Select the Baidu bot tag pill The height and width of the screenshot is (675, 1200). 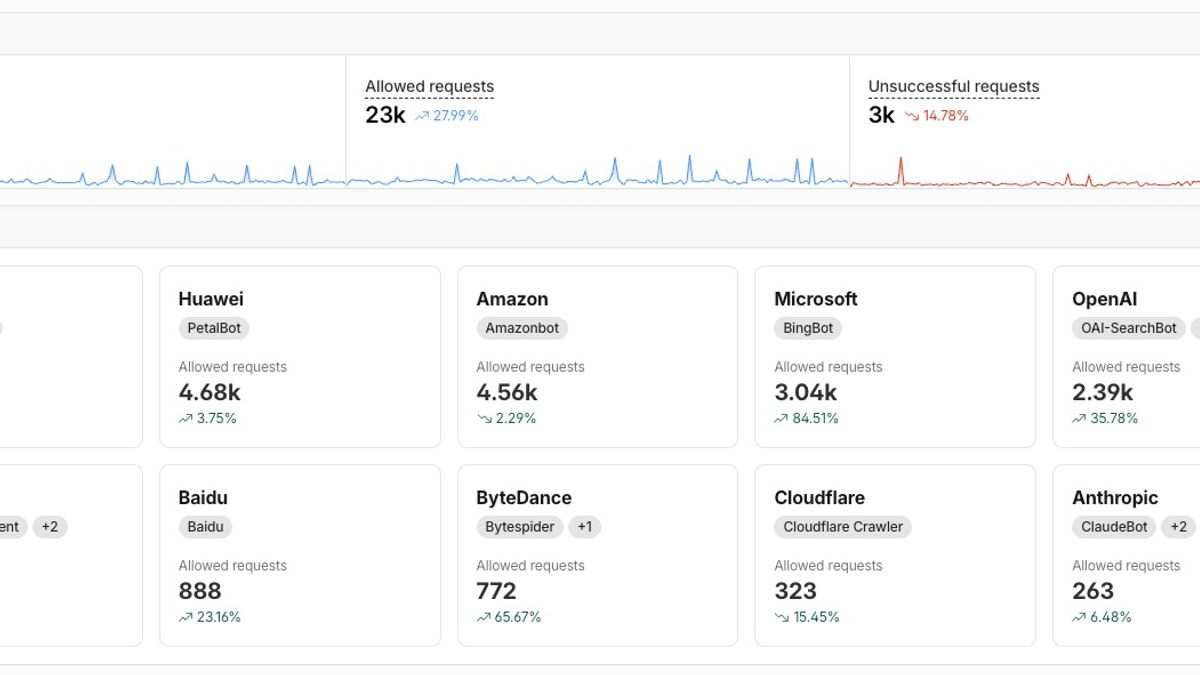(x=206, y=527)
